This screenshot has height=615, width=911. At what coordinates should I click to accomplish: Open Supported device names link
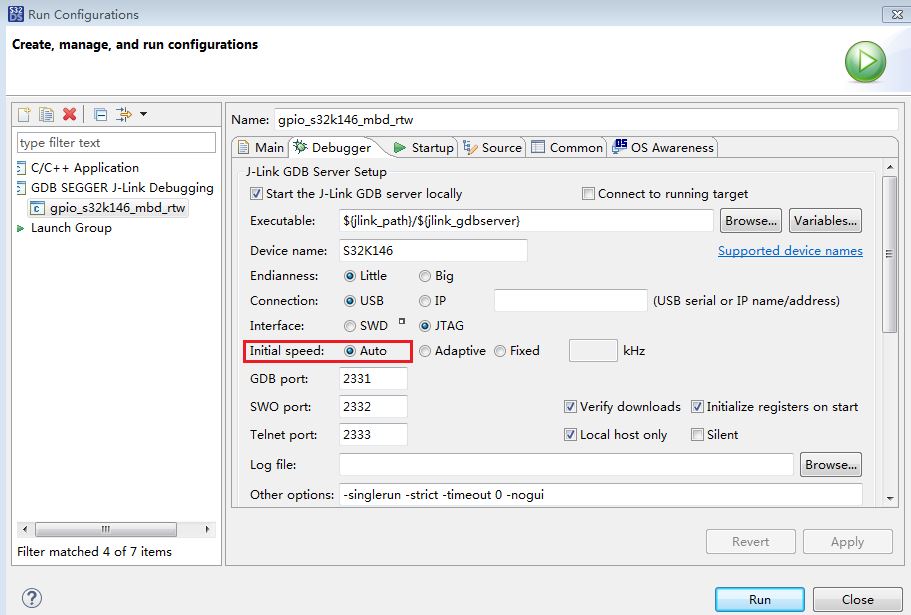coord(790,250)
